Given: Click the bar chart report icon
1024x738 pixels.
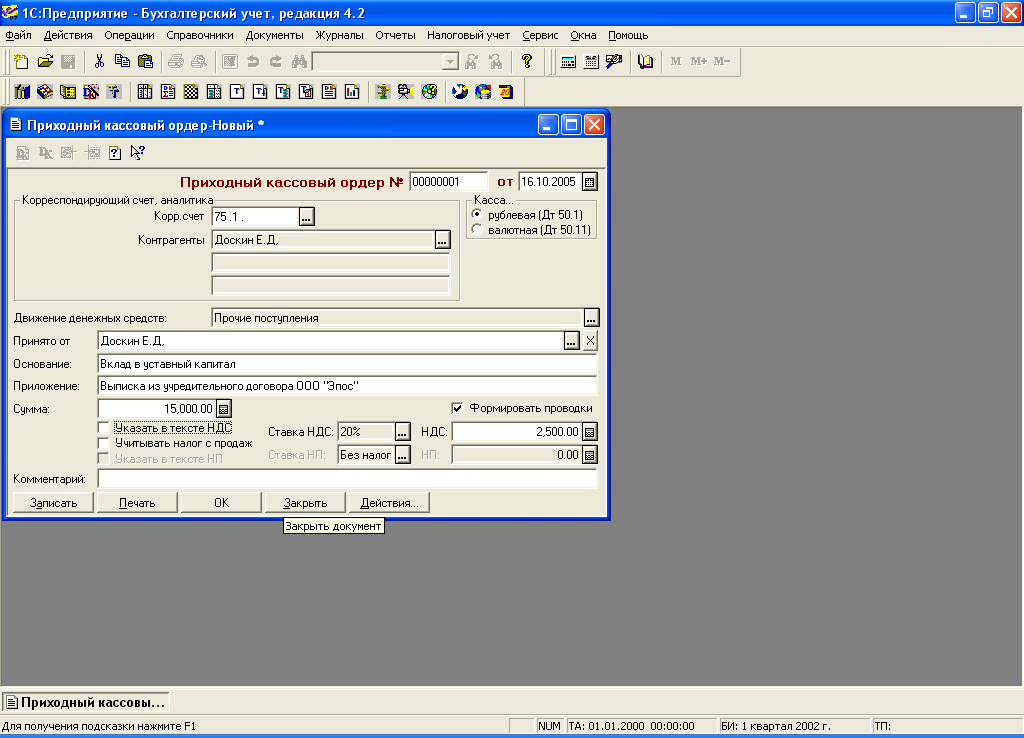Looking at the screenshot, I should (x=352, y=92).
